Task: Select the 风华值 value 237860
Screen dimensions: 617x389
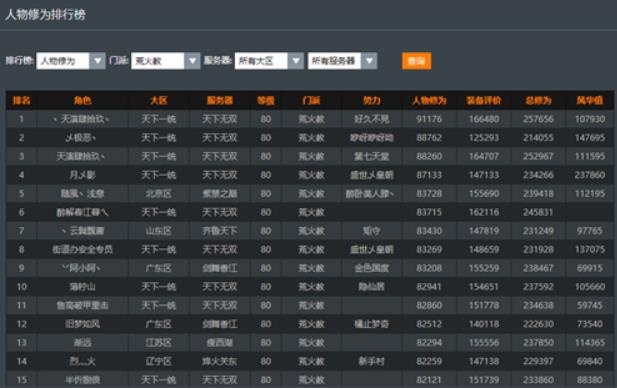Action: tap(589, 175)
